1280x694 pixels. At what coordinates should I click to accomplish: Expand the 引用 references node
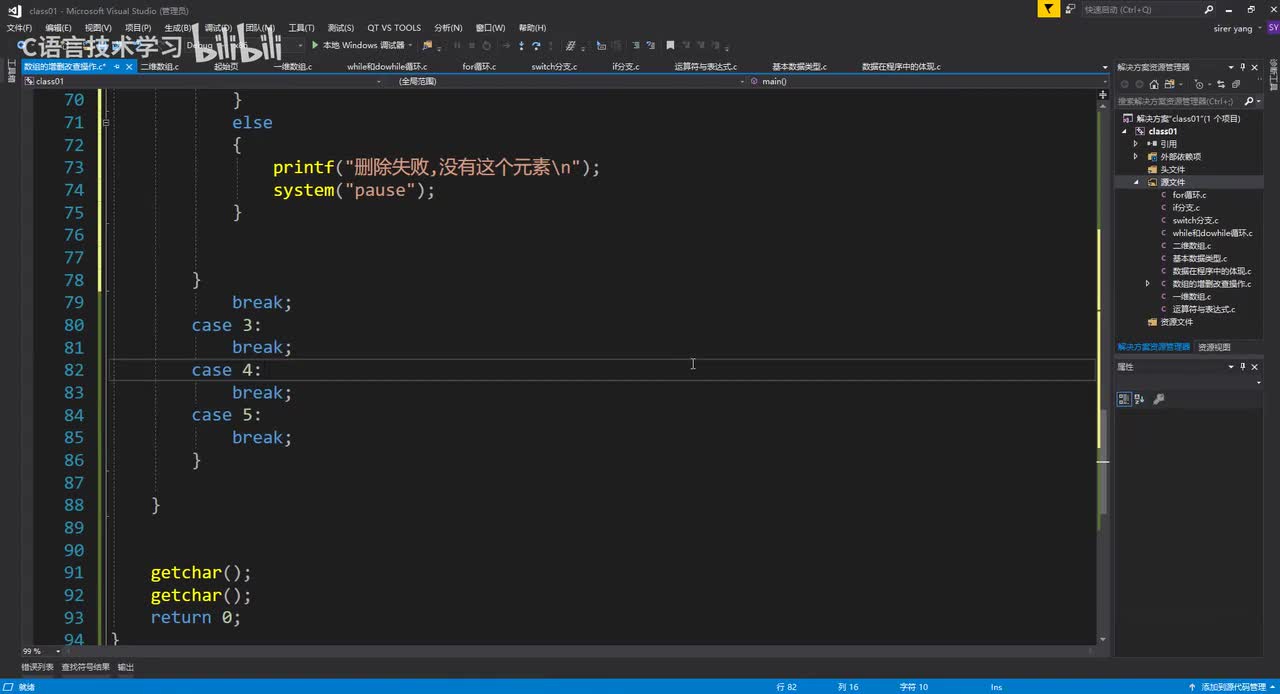click(x=1136, y=144)
